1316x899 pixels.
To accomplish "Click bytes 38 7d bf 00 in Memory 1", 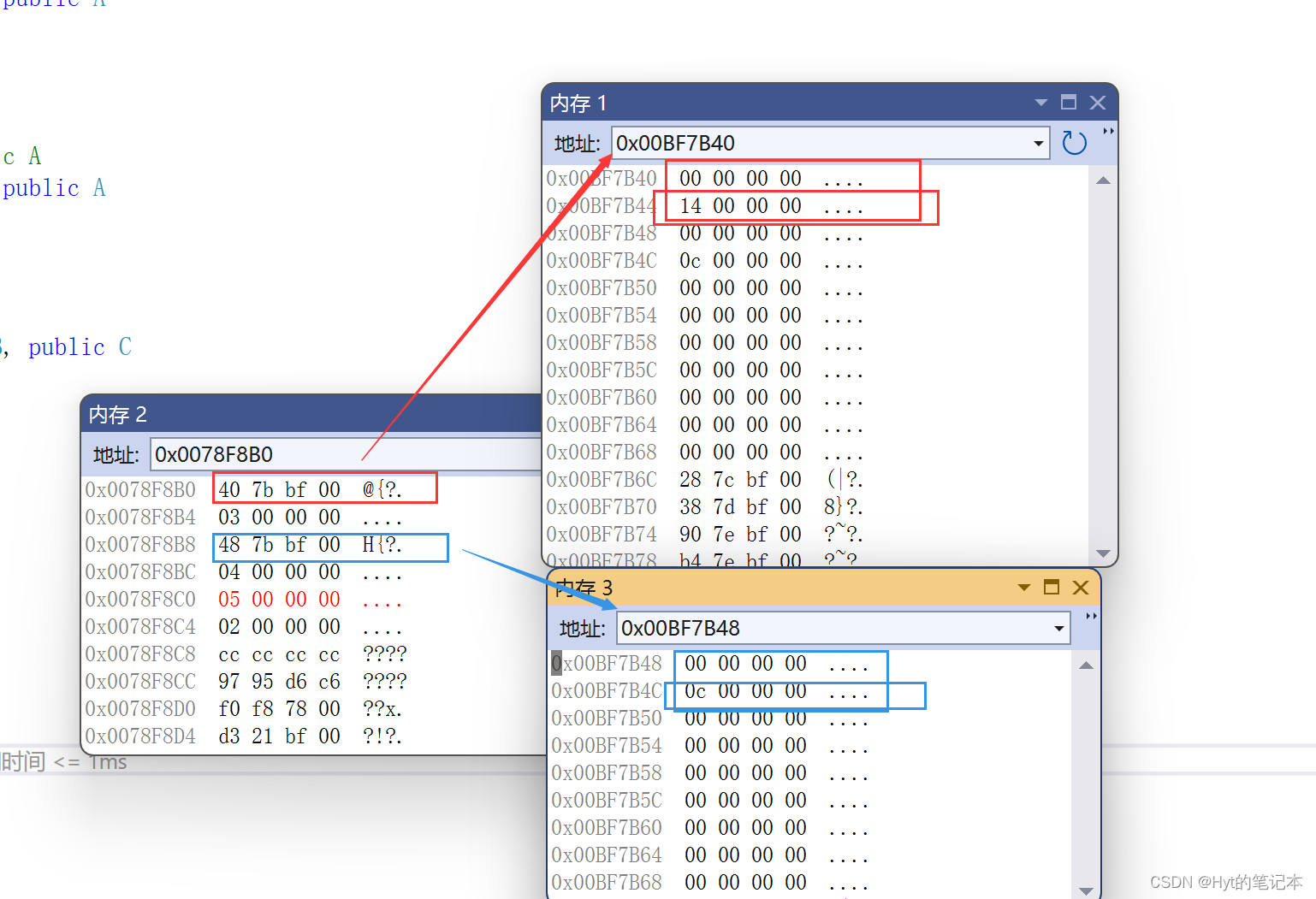I will point(741,507).
